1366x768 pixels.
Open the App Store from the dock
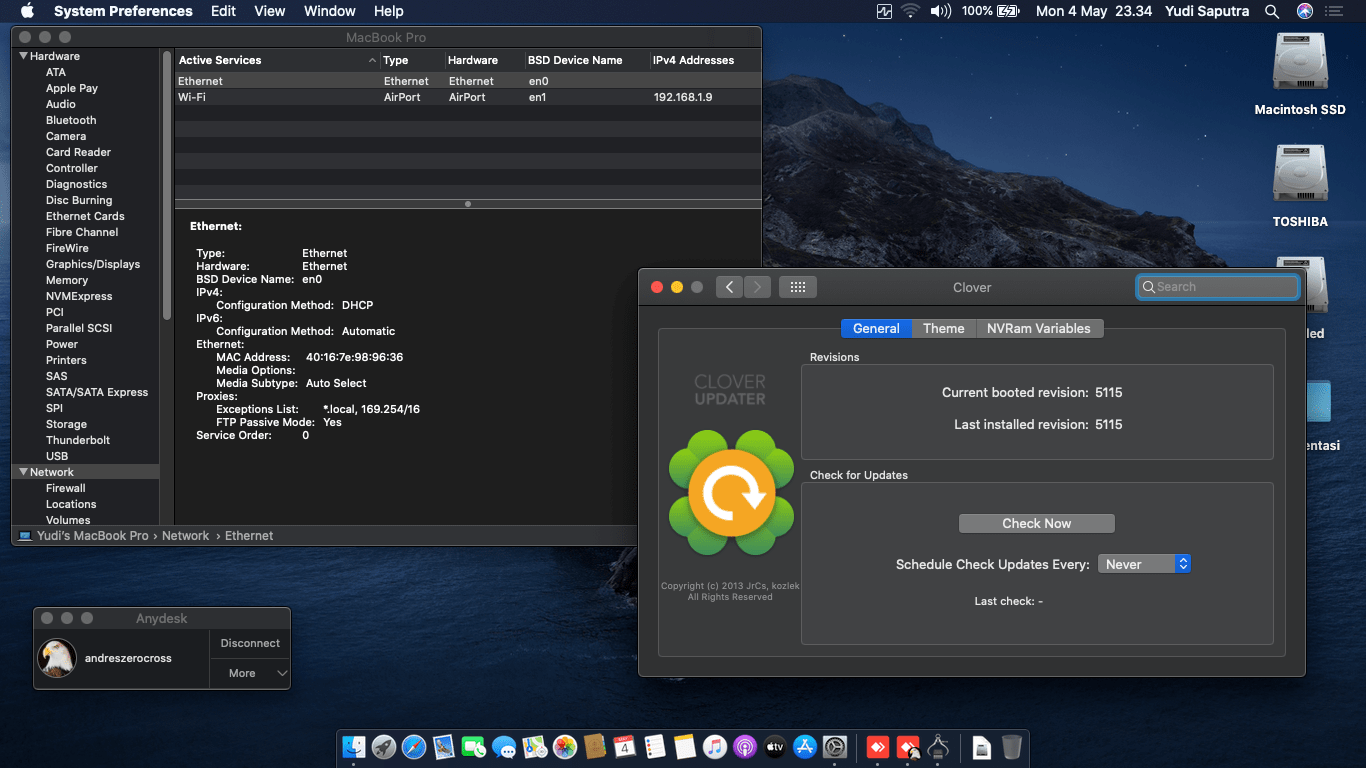805,747
